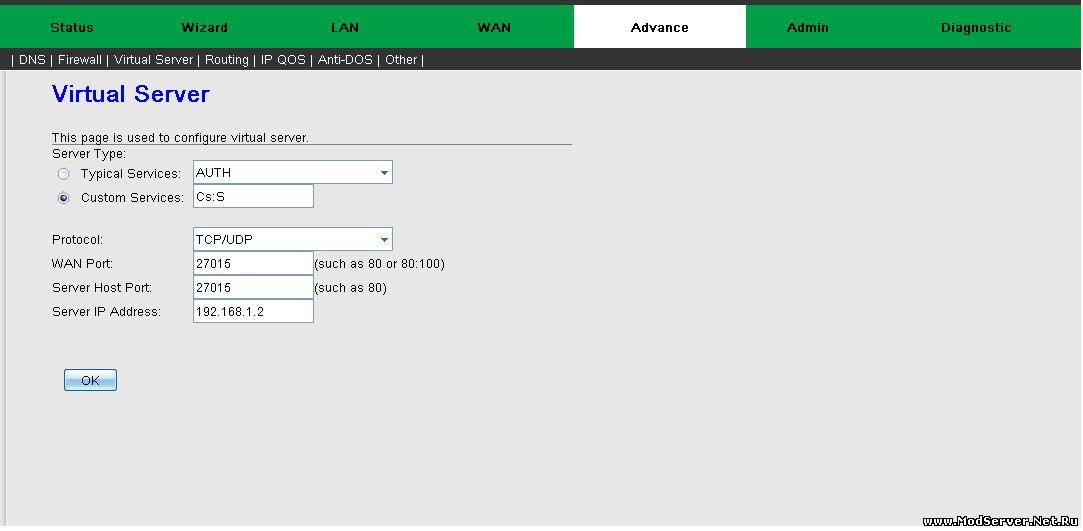Click the Custom Services field containing Cs:S
1083x531 pixels.
click(x=253, y=196)
